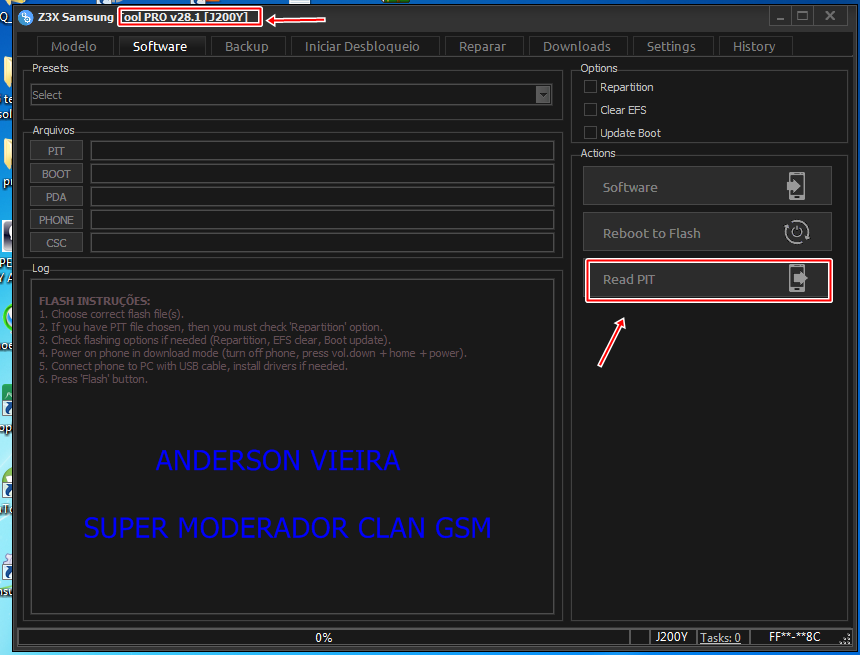This screenshot has width=860, height=655.
Task: Click log line '1. Choose correct flash file(s).'
Action: tap(111, 314)
